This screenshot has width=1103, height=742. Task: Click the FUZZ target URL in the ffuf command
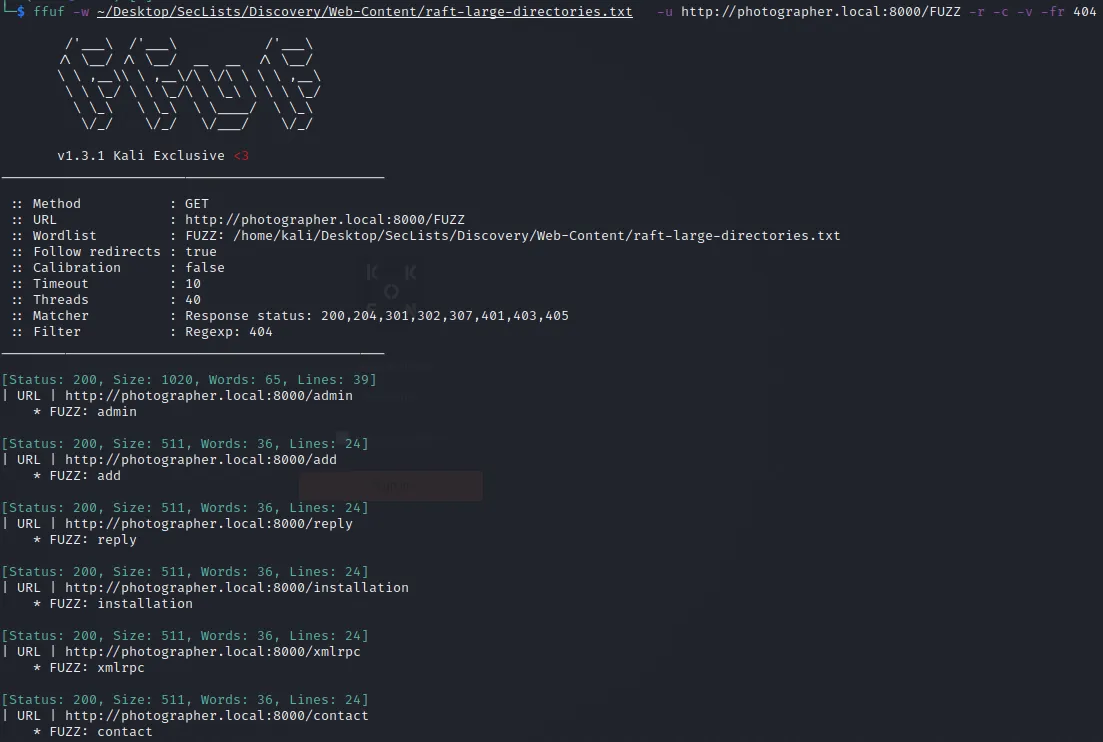tap(817, 12)
